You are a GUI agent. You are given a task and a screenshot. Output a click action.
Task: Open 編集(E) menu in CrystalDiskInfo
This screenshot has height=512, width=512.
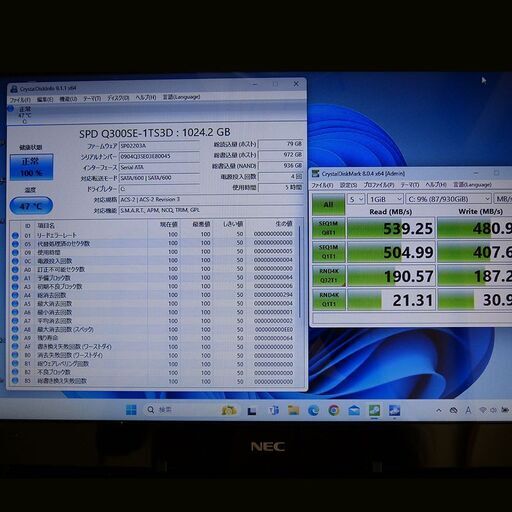pyautogui.click(x=45, y=99)
